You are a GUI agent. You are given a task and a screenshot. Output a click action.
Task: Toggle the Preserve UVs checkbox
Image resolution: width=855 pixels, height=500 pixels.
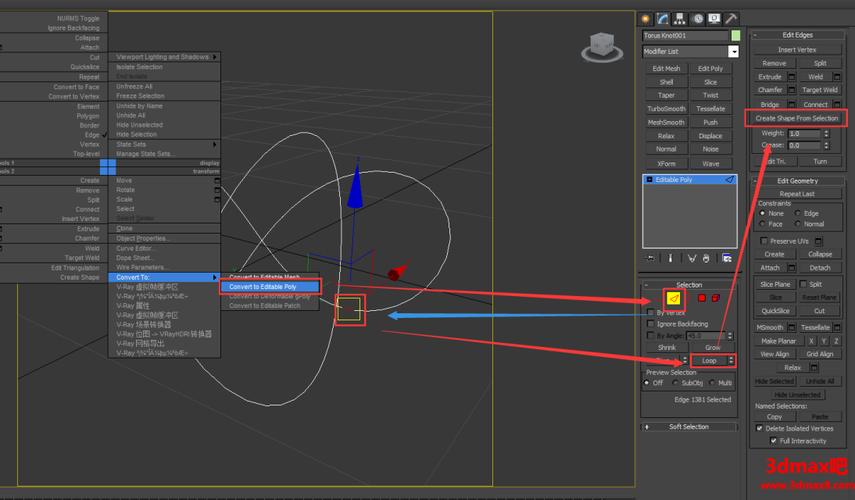tap(765, 241)
